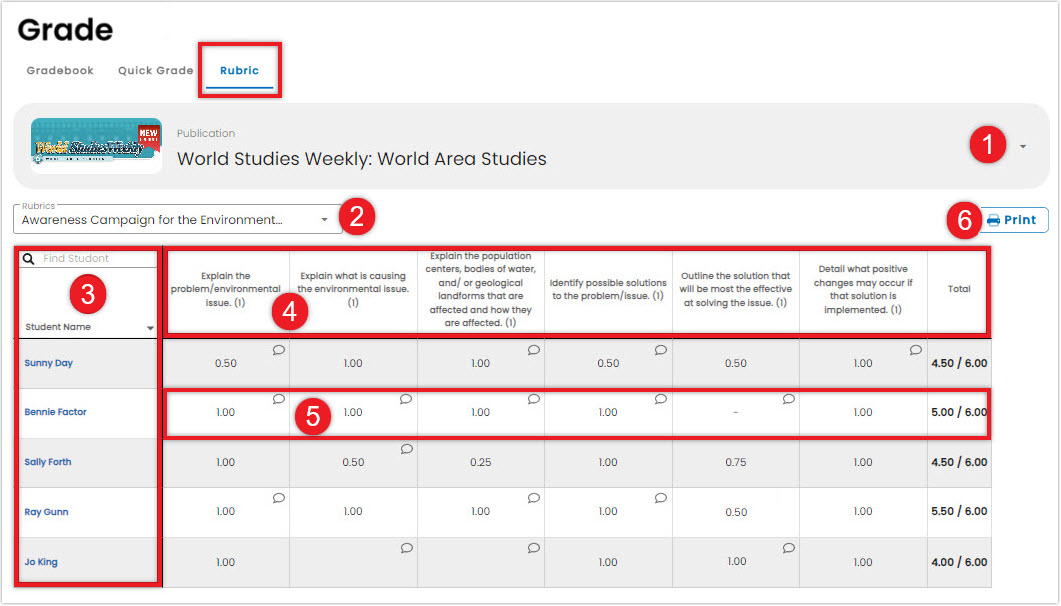Open Sunny Day's comment on Explain the problem/environmental issue
This screenshot has width=1061, height=606.
click(x=279, y=350)
